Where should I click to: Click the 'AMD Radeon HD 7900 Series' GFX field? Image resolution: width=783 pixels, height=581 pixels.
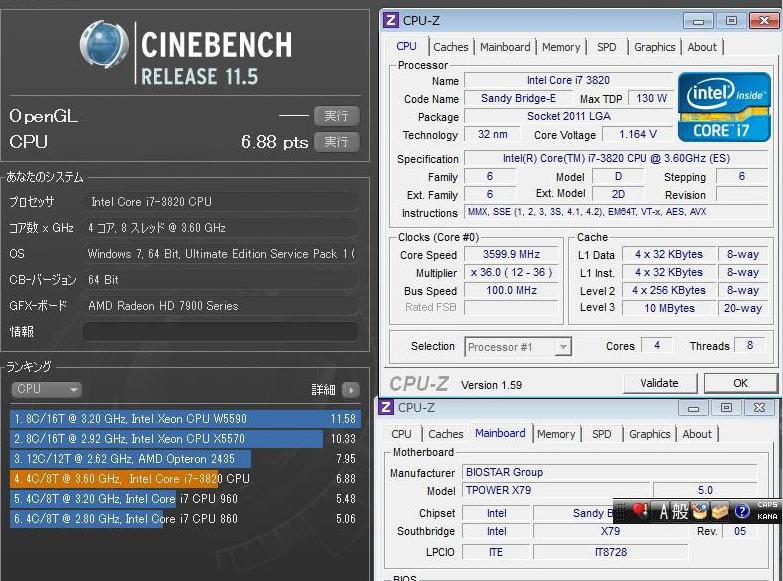(221, 306)
